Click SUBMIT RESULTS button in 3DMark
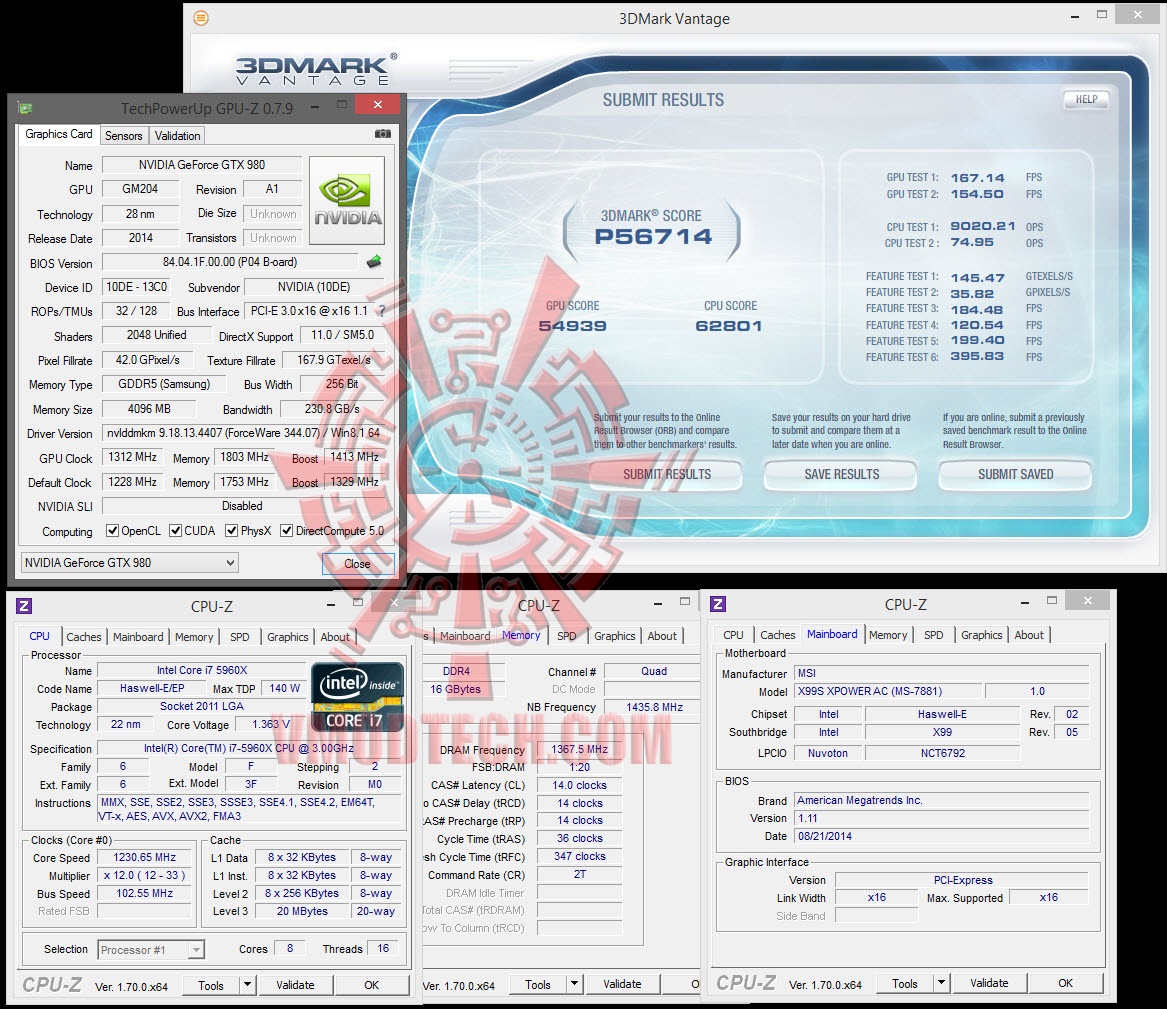Screen dimensions: 1167x1009 pos(667,475)
